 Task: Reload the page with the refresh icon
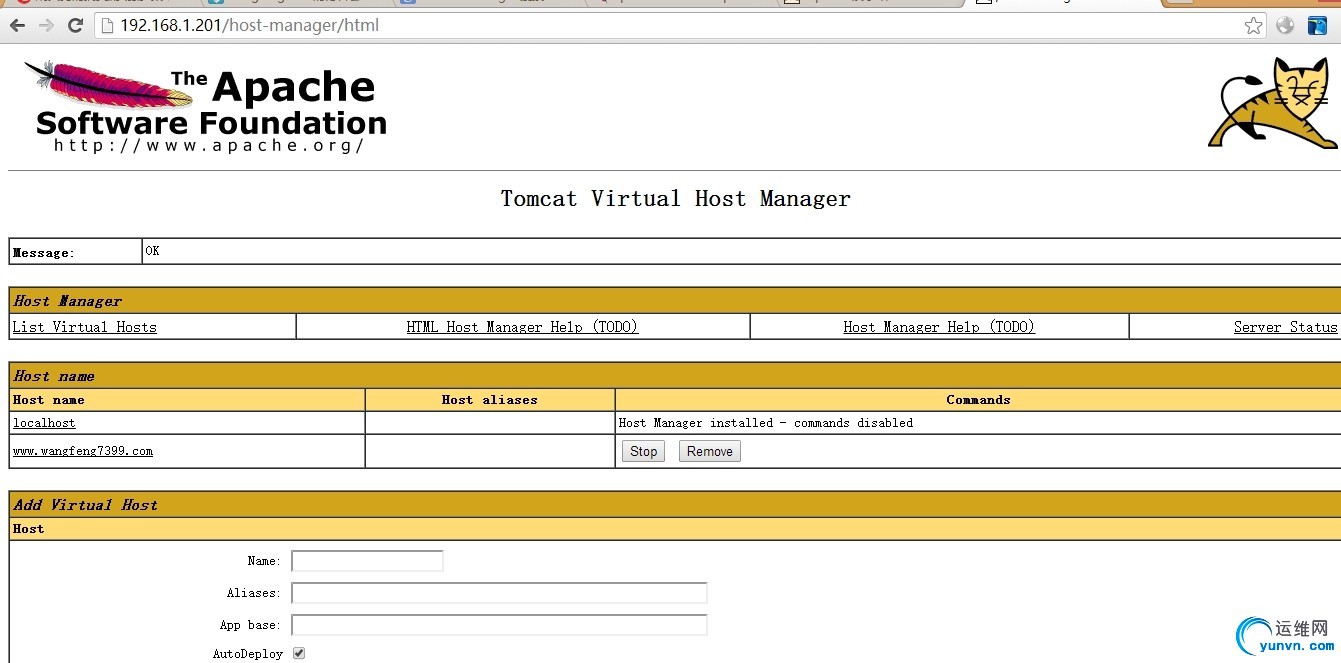(x=75, y=26)
